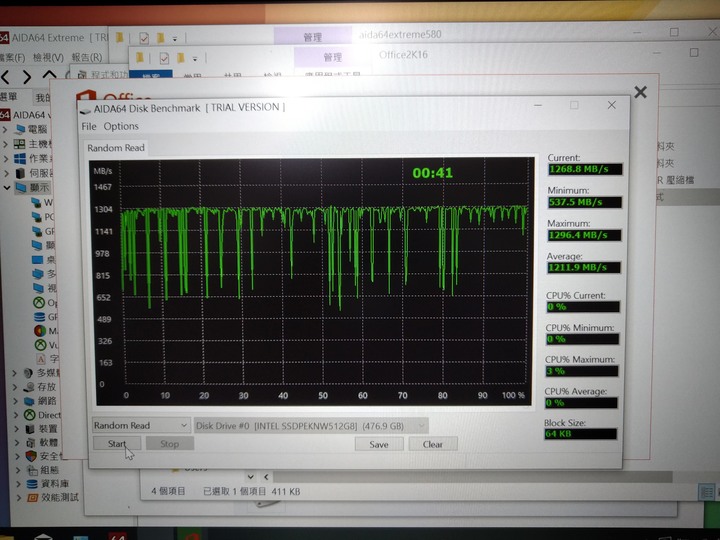This screenshot has width=720, height=540.
Task: Click the Current value '1268.8 MB/s'
Action: tap(585, 169)
